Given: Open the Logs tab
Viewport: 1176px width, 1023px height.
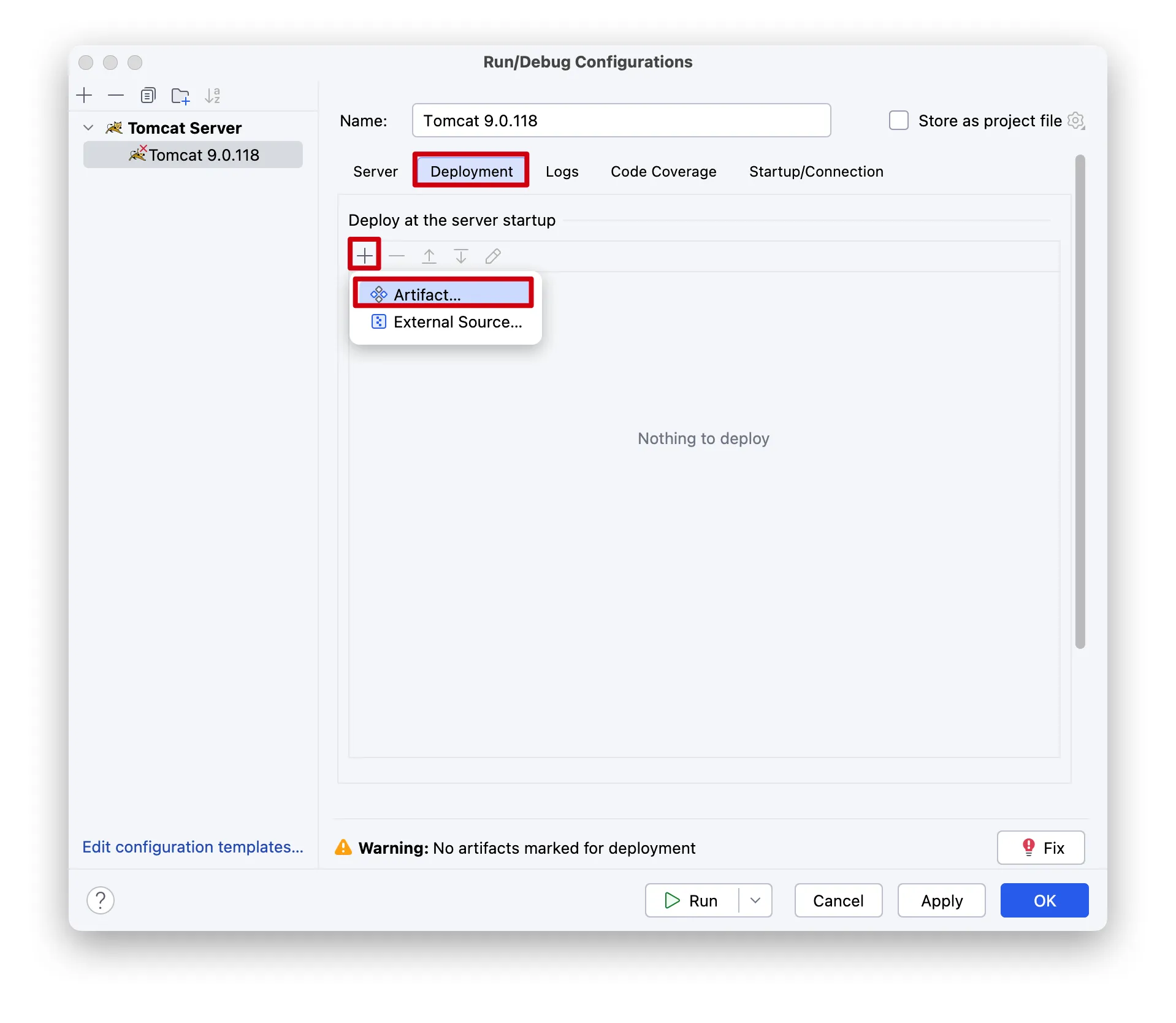Looking at the screenshot, I should pos(562,171).
